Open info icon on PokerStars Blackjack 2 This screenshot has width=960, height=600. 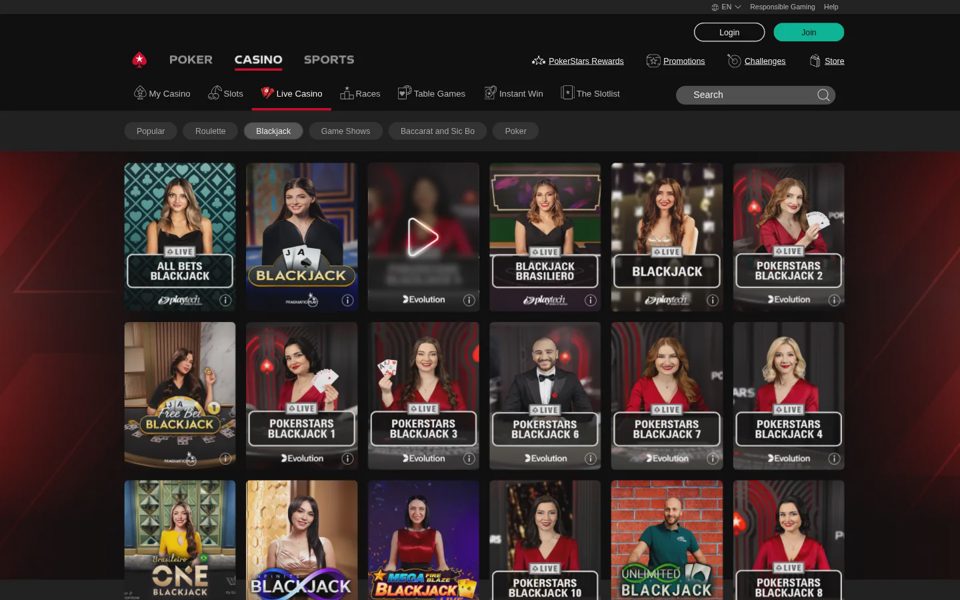[x=834, y=300]
